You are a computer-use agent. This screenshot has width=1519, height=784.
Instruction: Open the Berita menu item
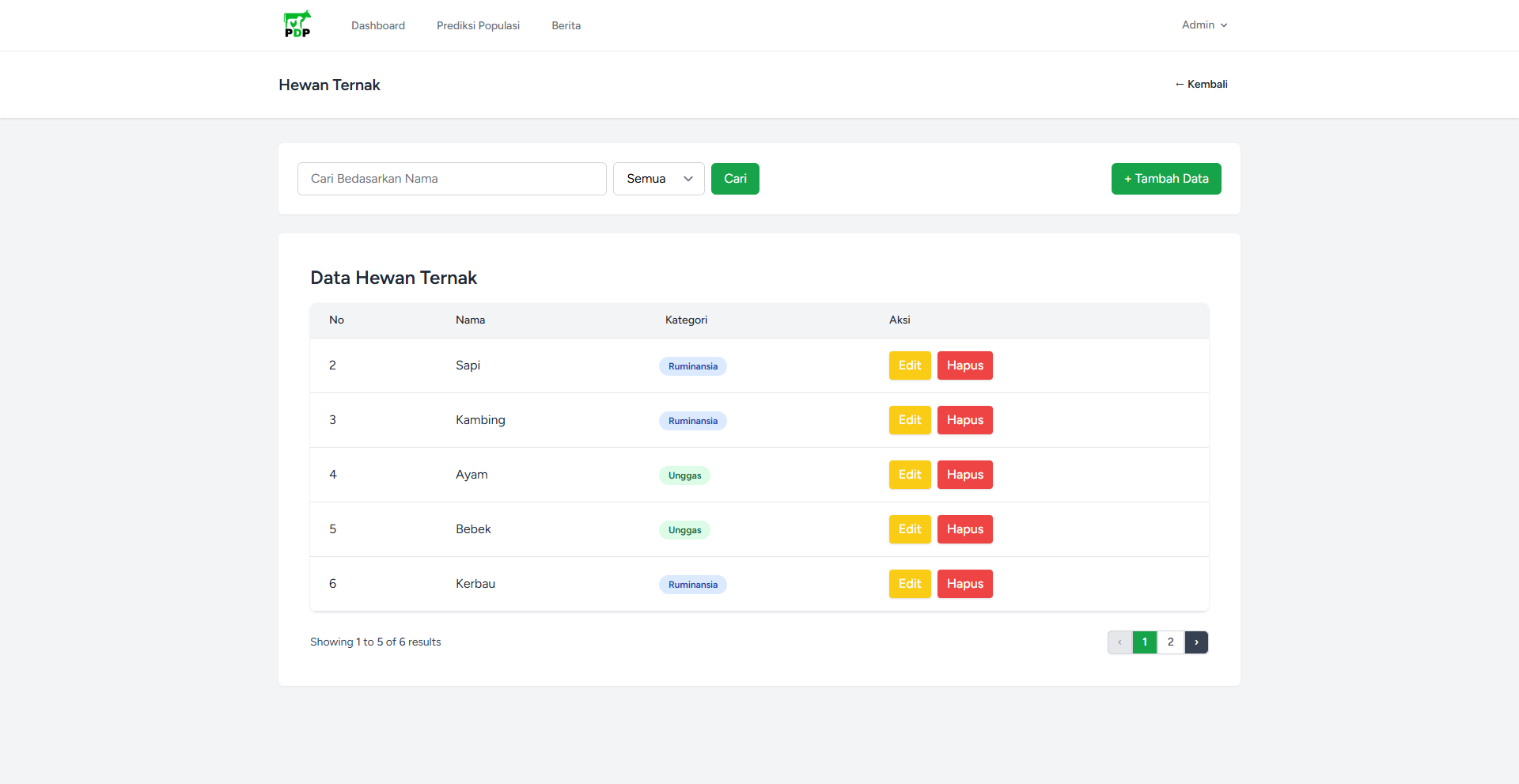[x=566, y=26]
